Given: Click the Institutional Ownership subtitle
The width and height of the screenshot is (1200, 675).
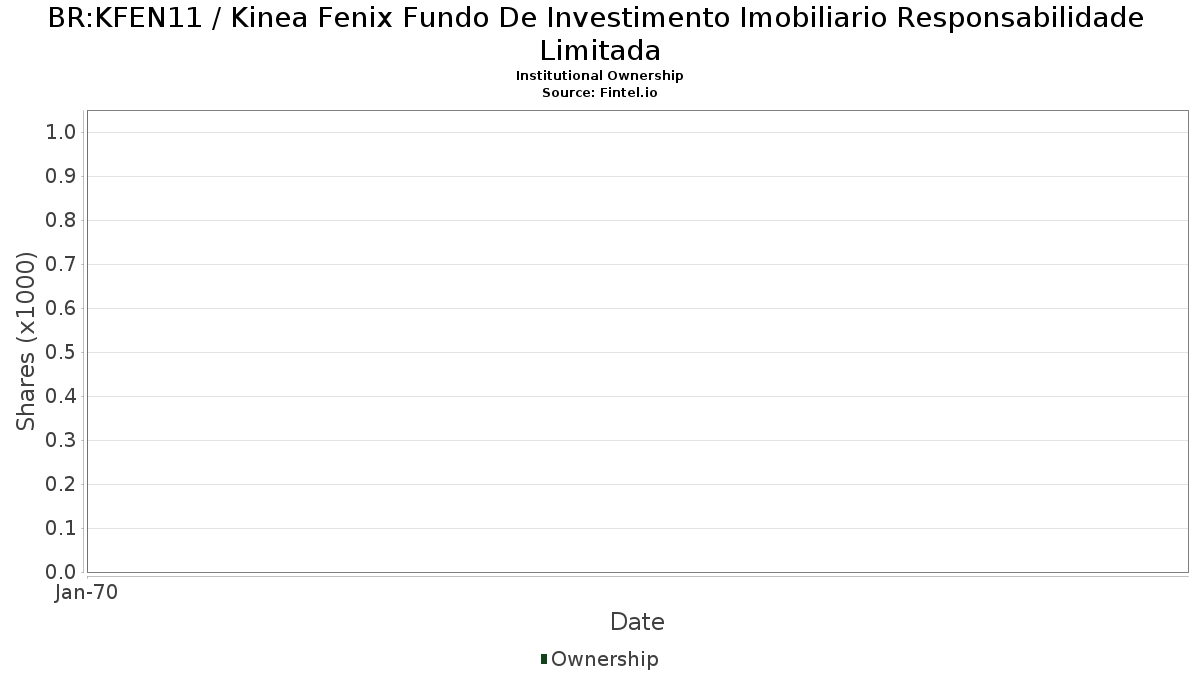Looking at the screenshot, I should click(x=600, y=76).
